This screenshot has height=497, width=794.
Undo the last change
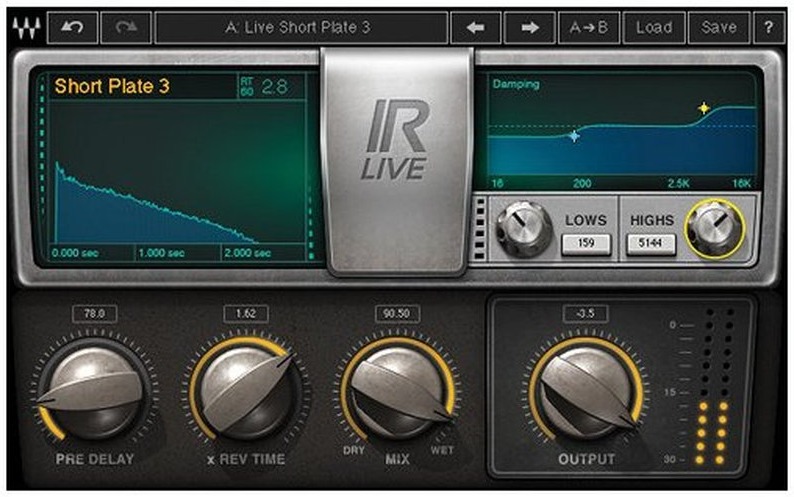pos(72,27)
